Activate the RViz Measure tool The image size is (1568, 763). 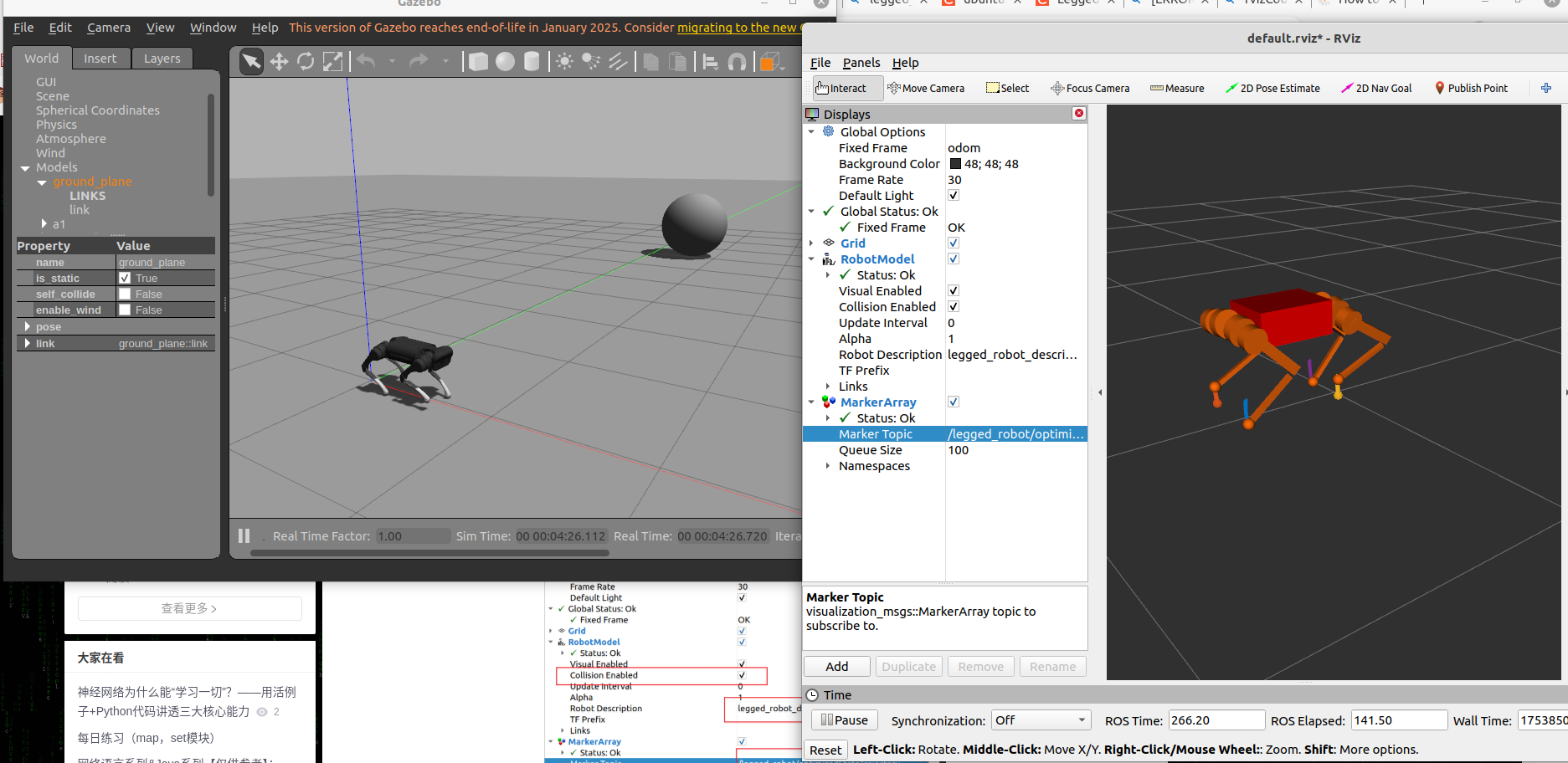[1177, 88]
